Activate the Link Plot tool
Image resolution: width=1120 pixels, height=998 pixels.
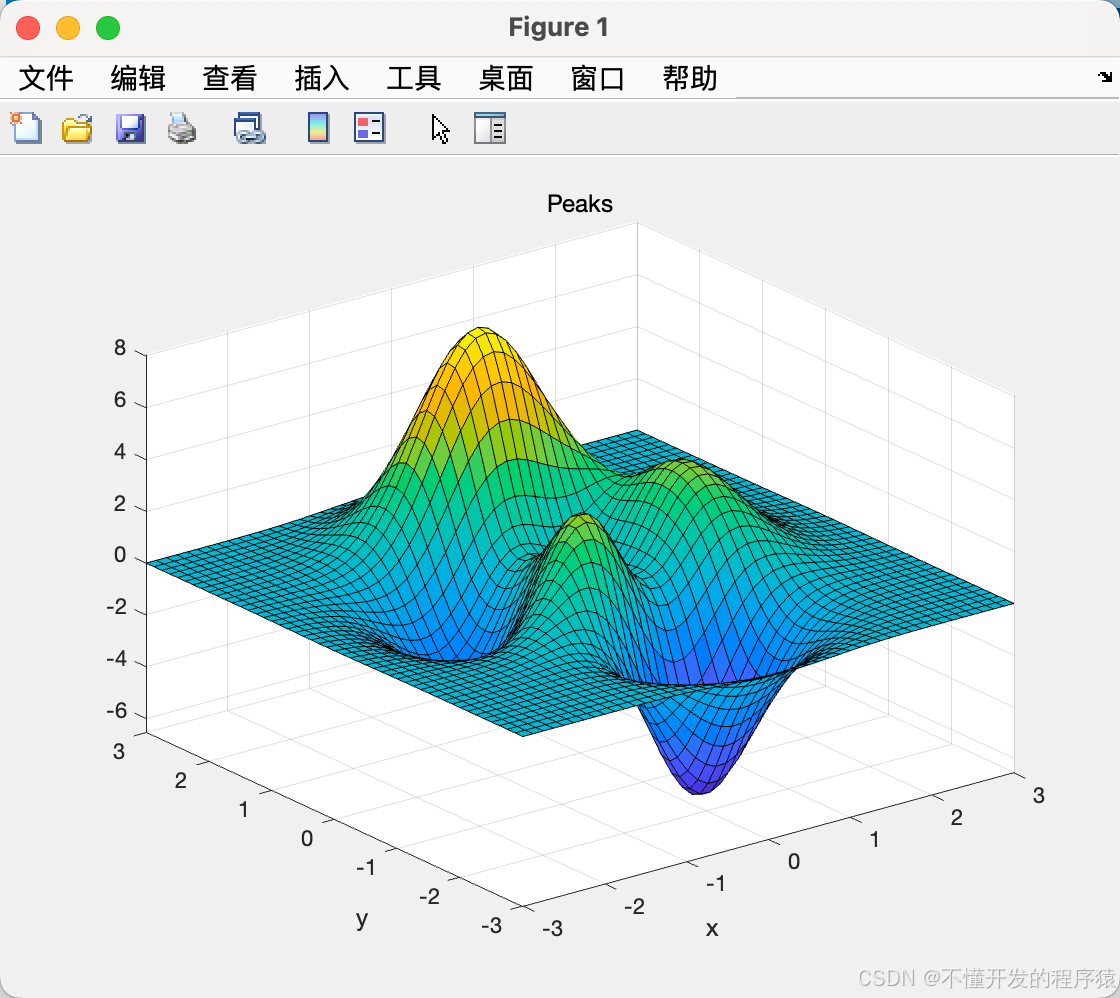coord(248,128)
